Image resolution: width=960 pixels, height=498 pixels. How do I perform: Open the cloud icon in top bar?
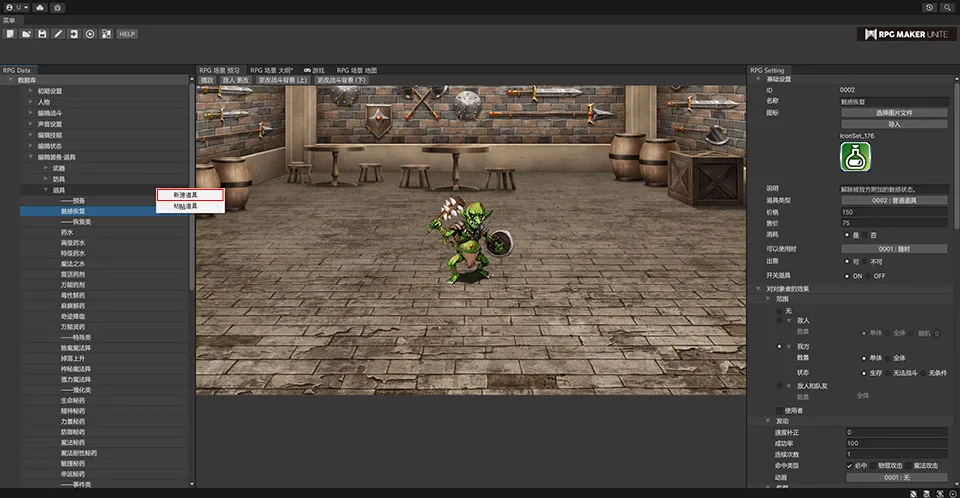[38, 7]
